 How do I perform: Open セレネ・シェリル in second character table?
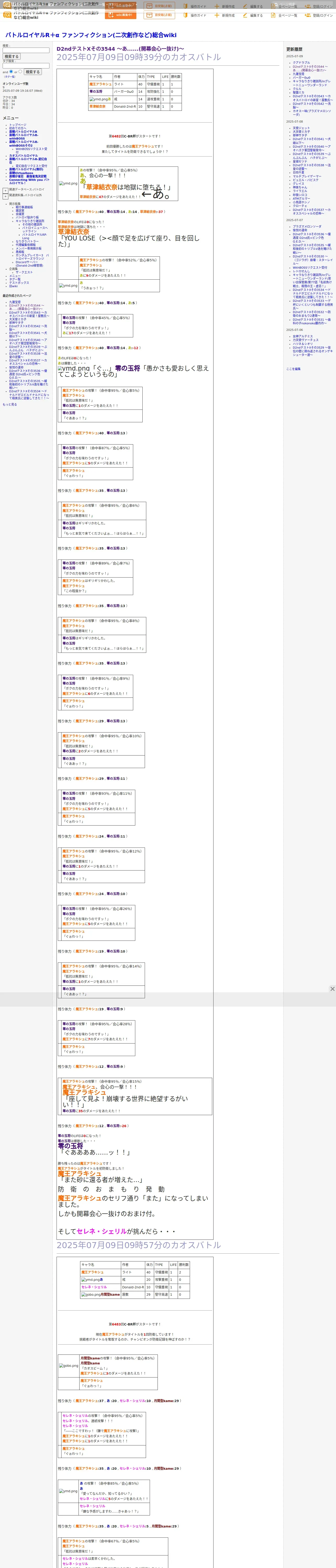pyautogui.click(x=94, y=1287)
